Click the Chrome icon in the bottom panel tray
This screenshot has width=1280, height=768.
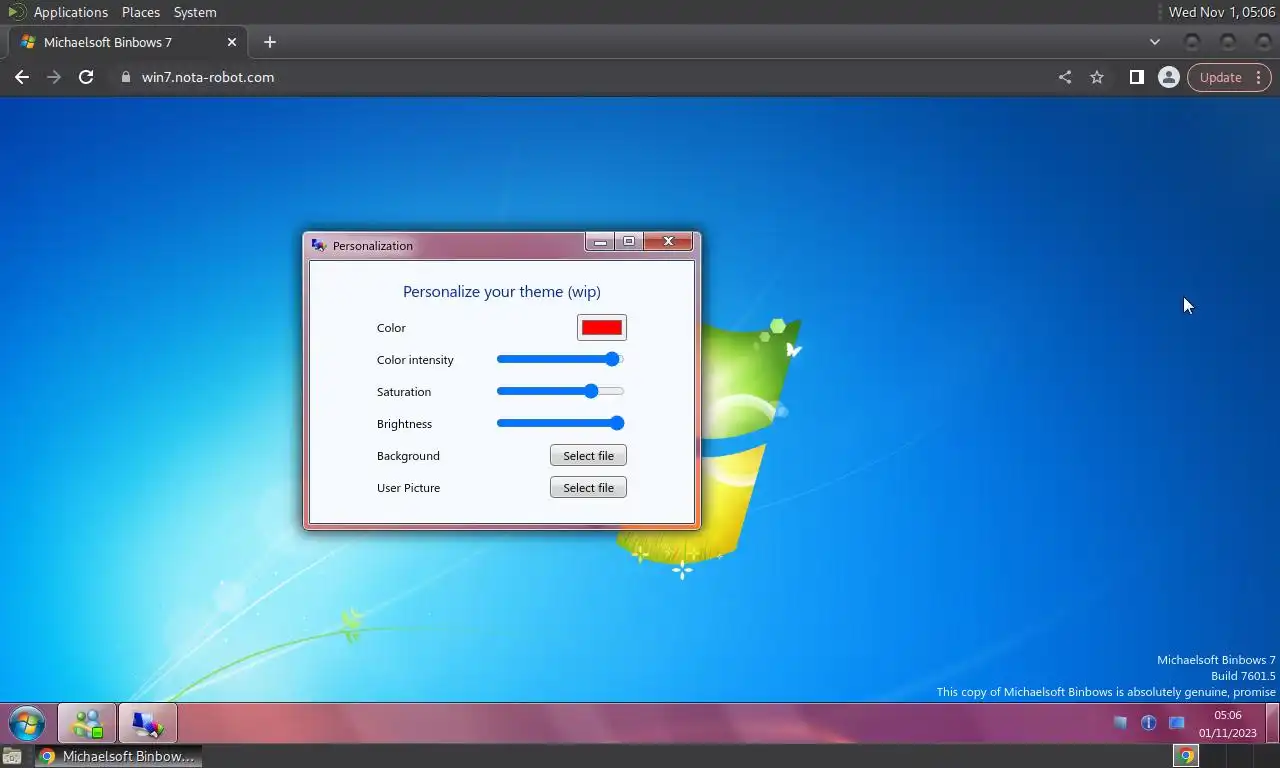pyautogui.click(x=1186, y=756)
